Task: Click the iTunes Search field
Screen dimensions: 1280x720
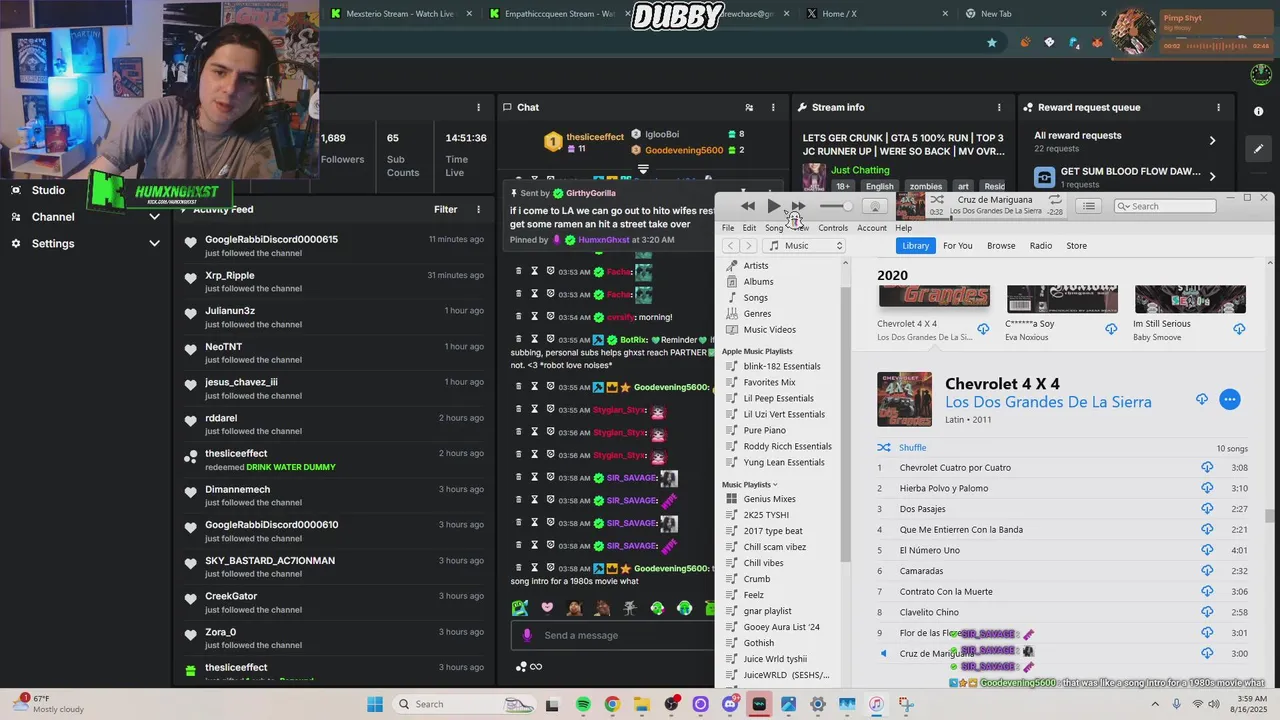Action: (x=1165, y=206)
